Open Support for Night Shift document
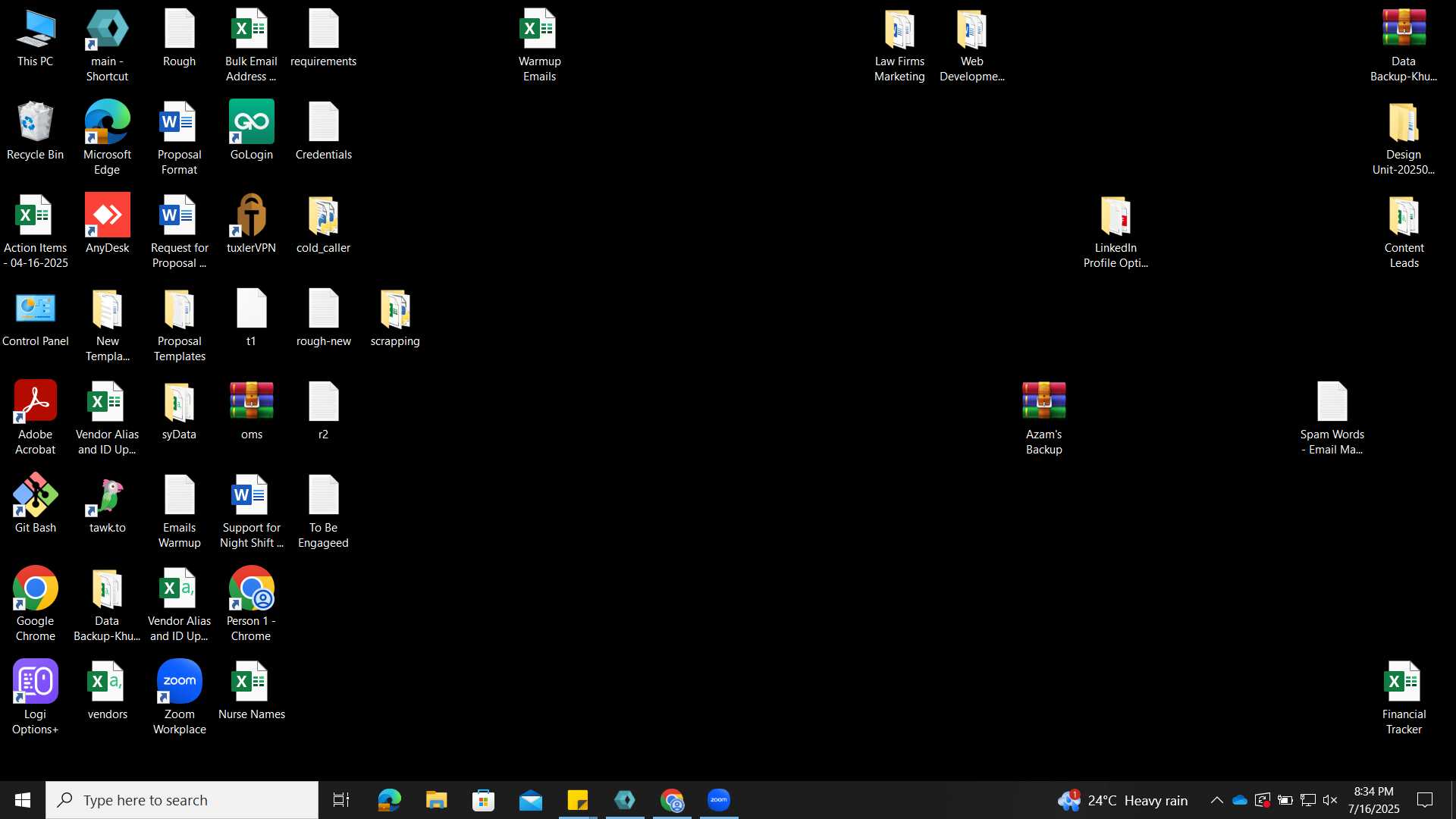 [x=251, y=512]
